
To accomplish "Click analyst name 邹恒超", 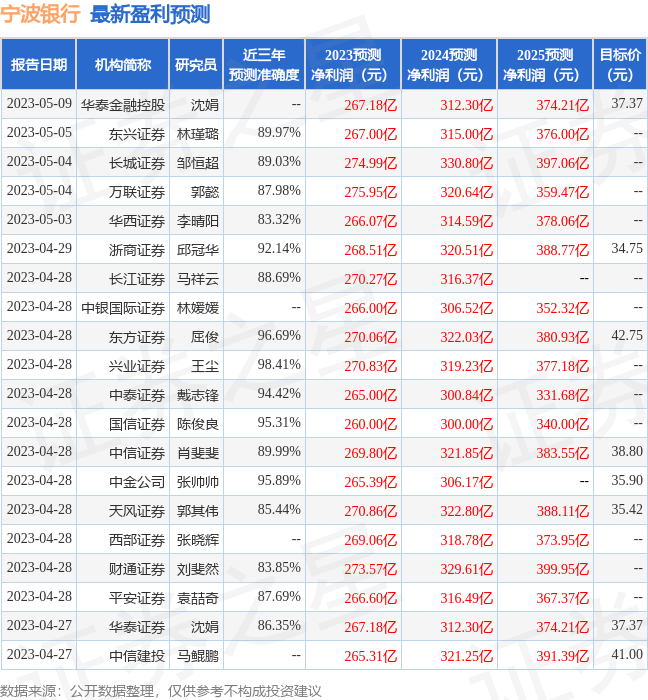I will [198, 163].
